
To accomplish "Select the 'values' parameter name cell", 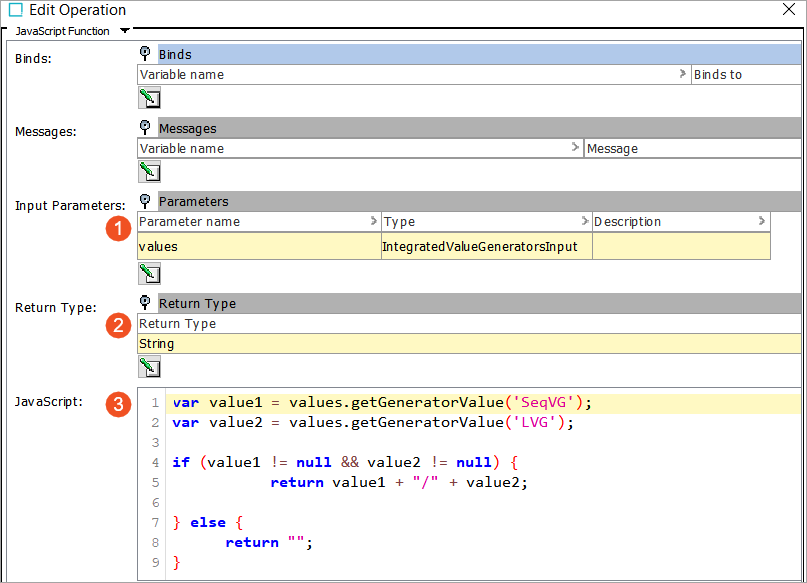I will coord(258,246).
